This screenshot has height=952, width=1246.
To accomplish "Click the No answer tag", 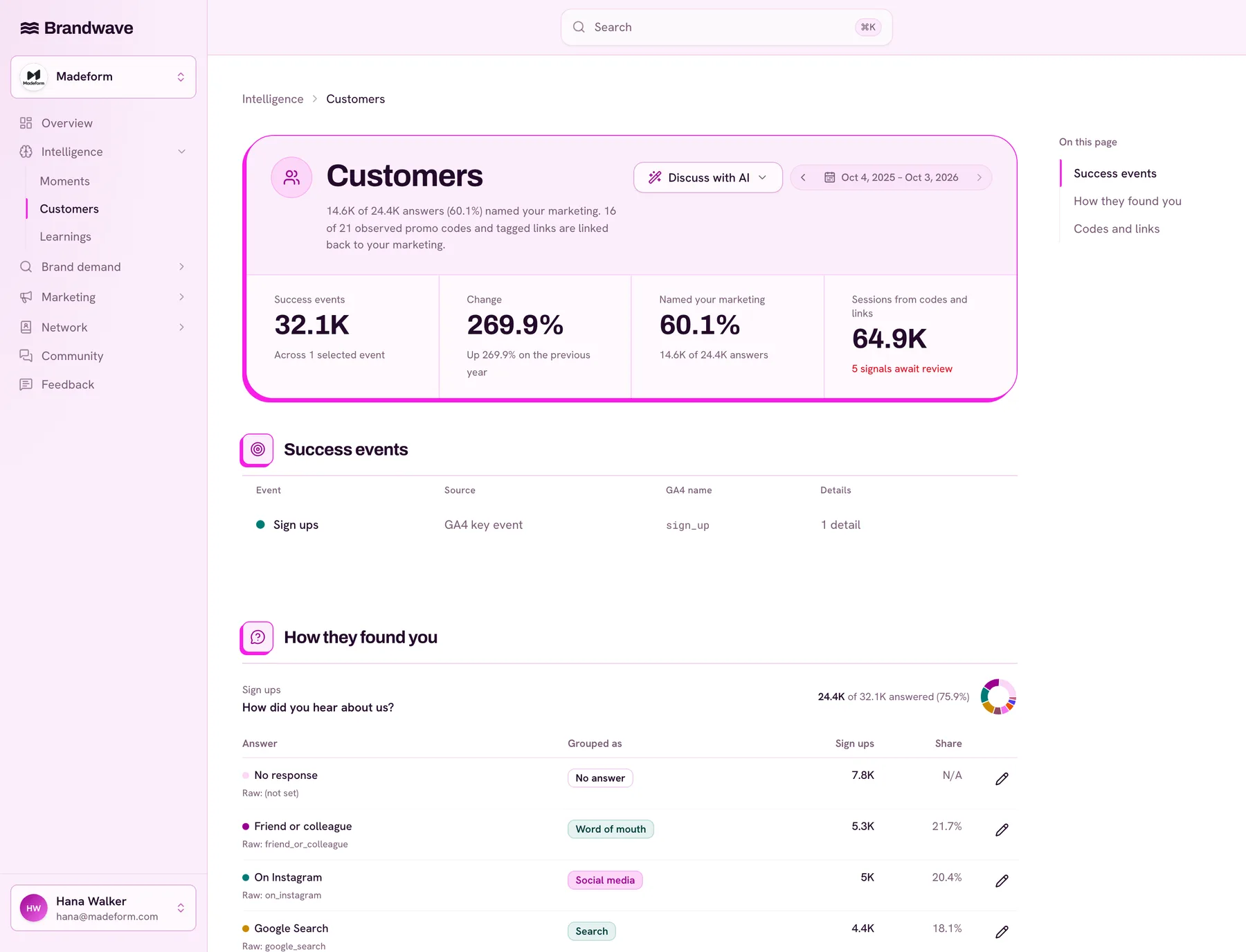I will [x=600, y=778].
